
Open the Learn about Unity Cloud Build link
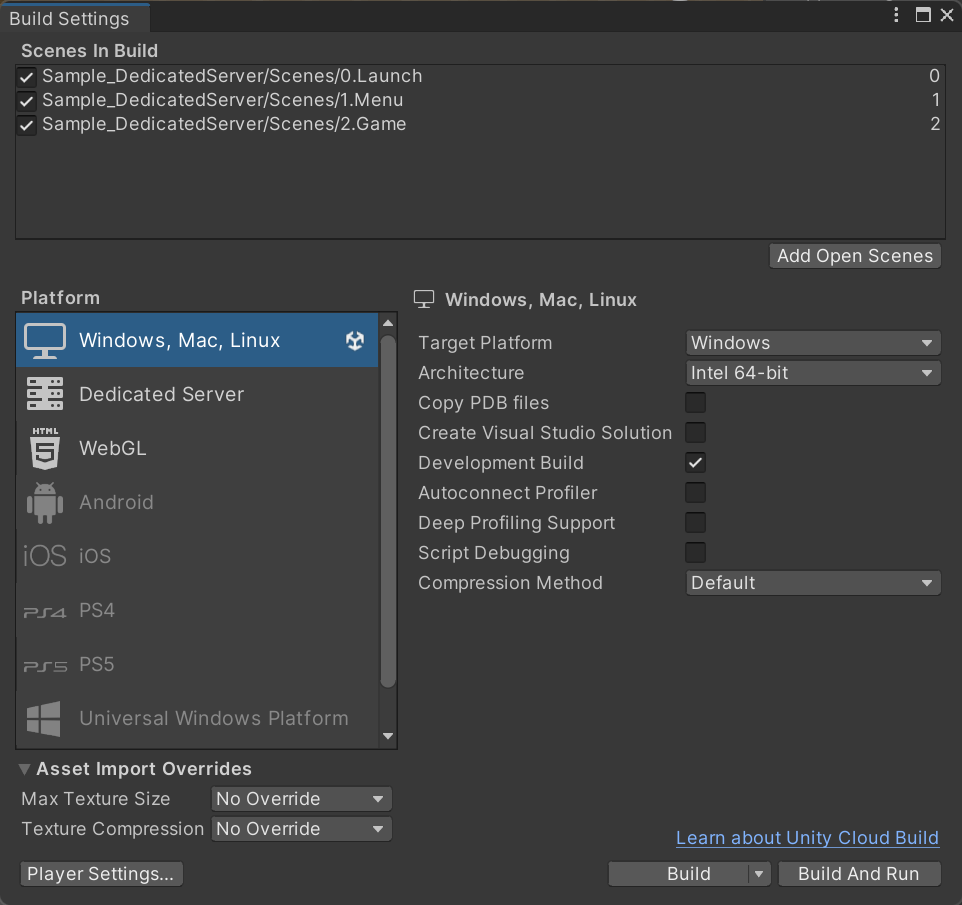pyautogui.click(x=807, y=838)
